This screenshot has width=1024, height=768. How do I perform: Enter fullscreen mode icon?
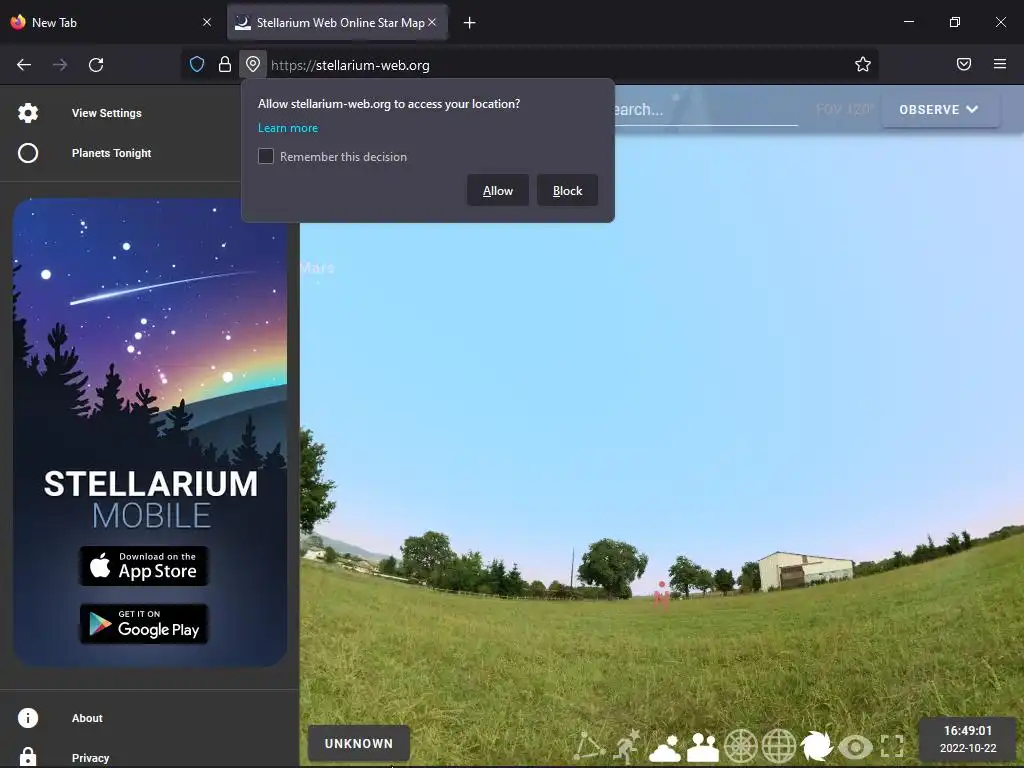892,746
